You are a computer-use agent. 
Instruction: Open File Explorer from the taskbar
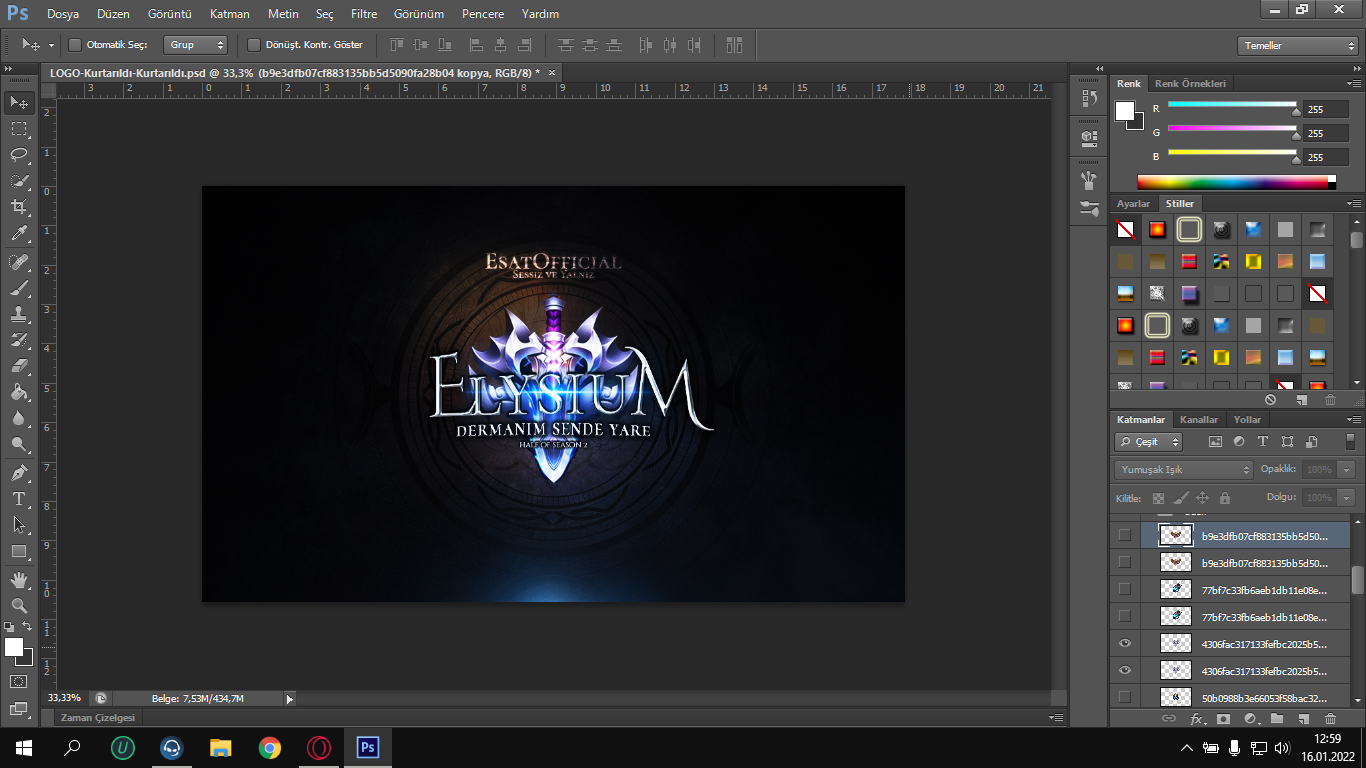pos(220,747)
